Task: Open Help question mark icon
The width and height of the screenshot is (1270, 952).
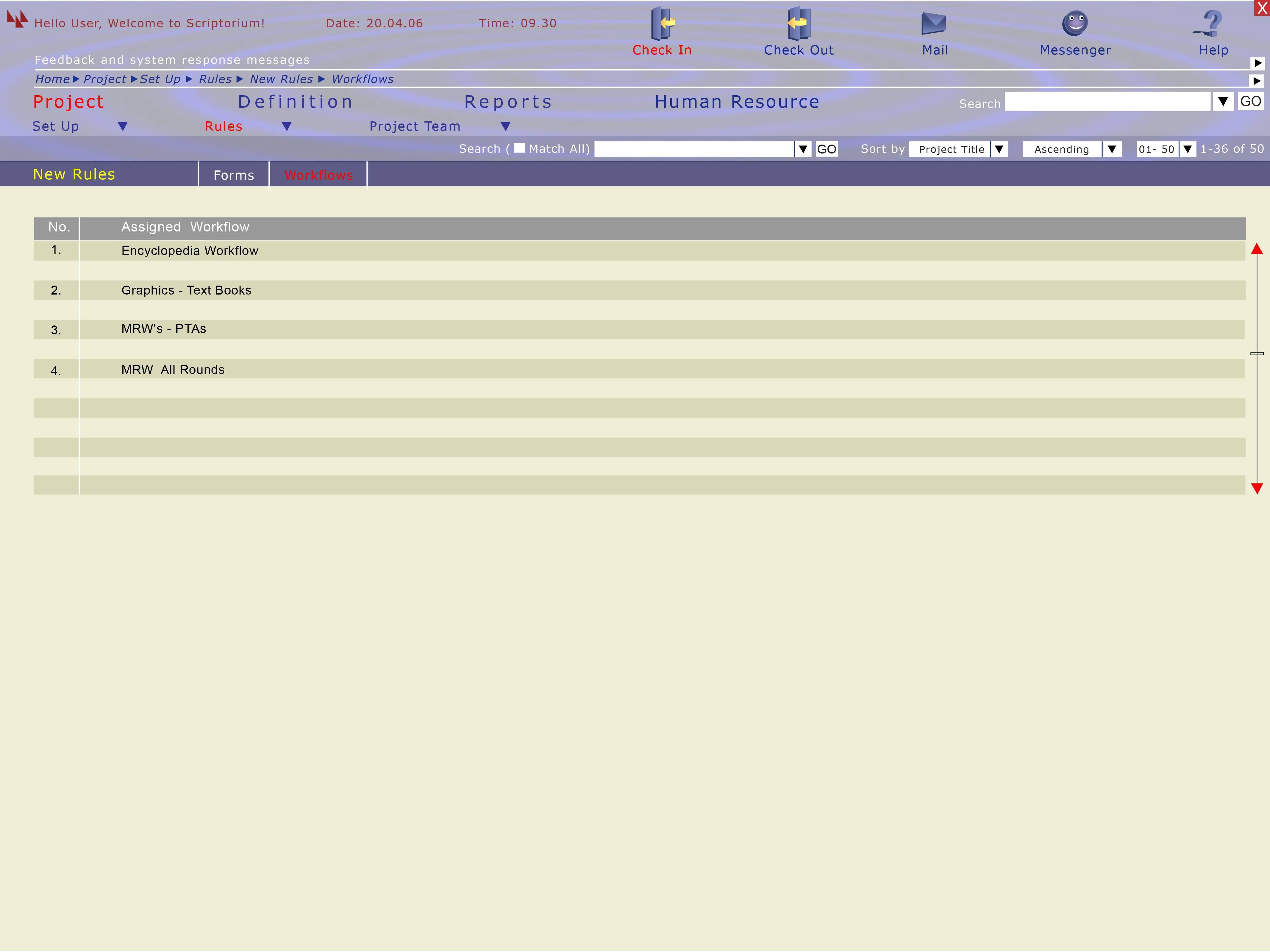Action: pyautogui.click(x=1211, y=24)
